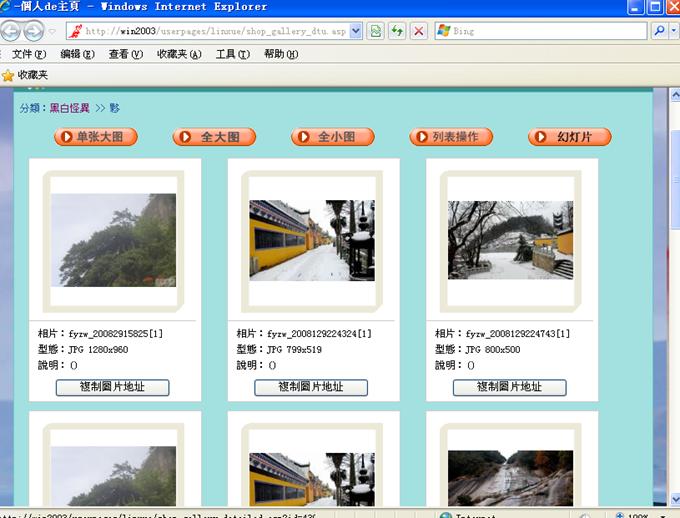Follow the 黑白怪異 category link

[70, 108]
